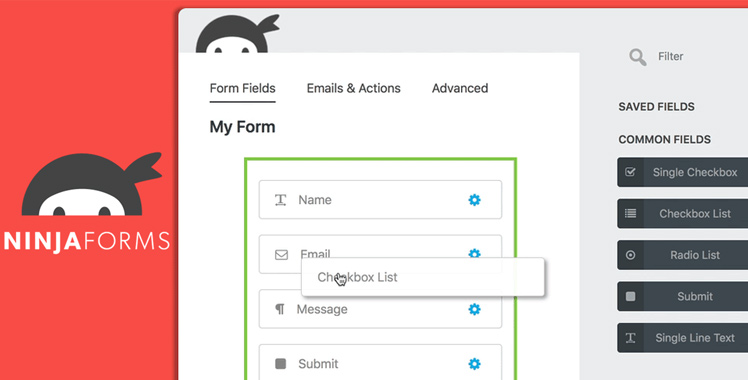Add a Single Line Text field
Screen dimensions: 748x380
(x=683, y=338)
